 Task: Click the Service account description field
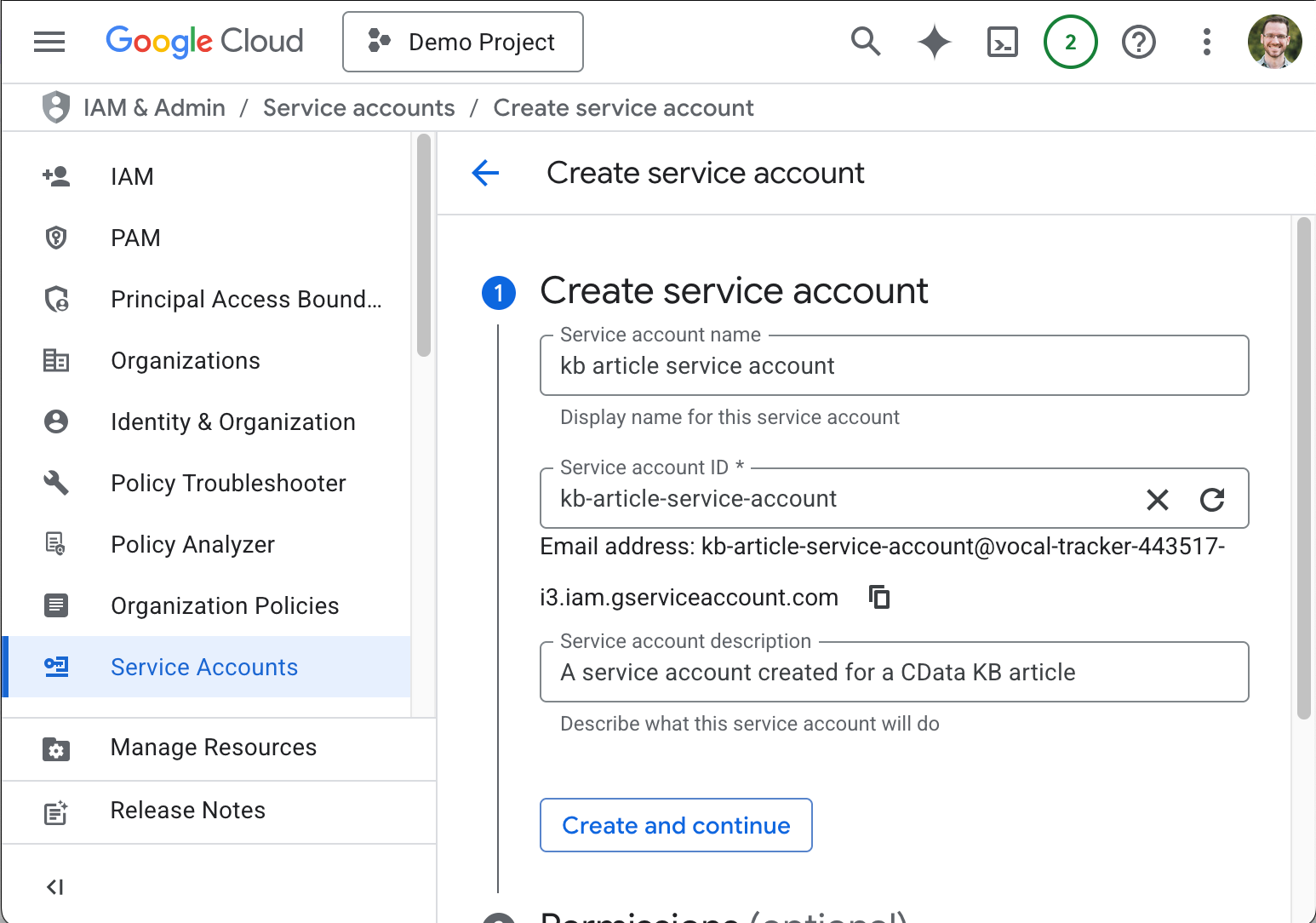point(893,672)
